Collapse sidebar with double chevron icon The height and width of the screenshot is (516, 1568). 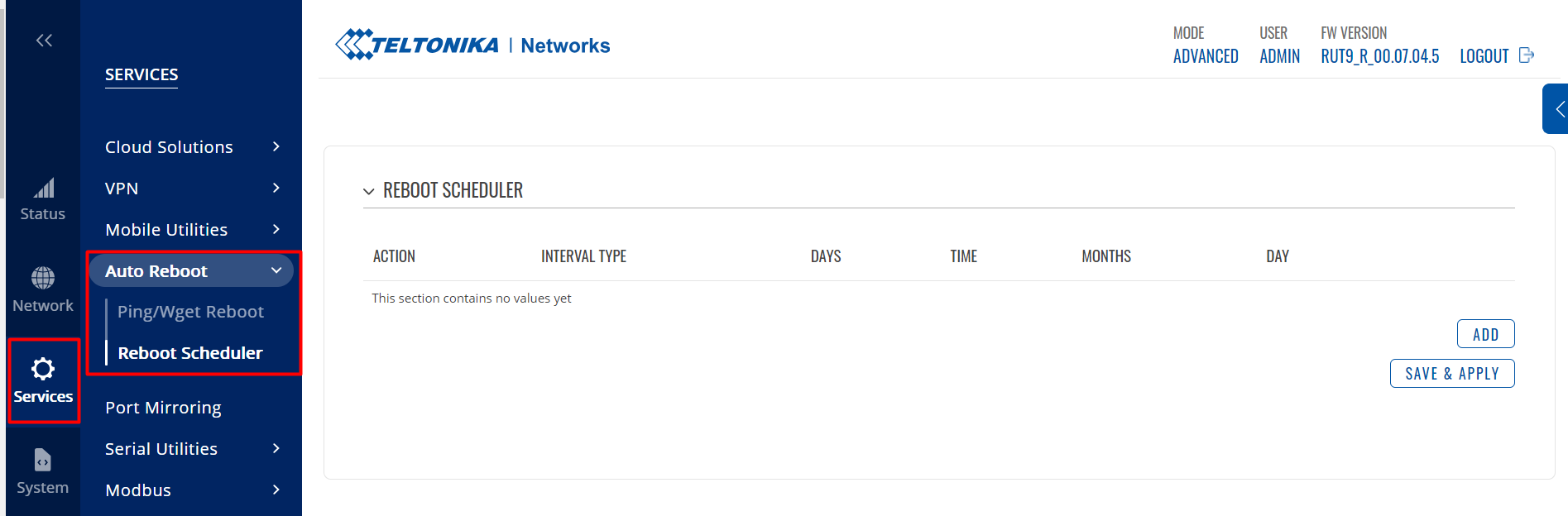(44, 41)
